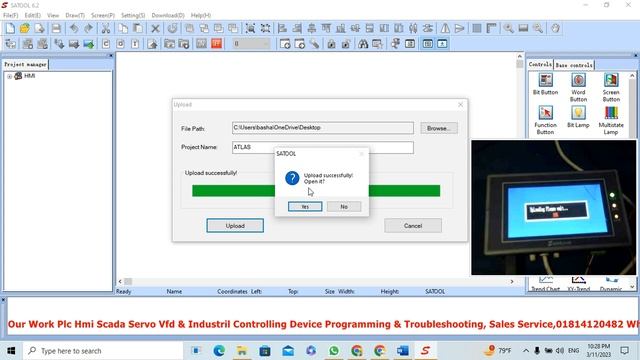Image resolution: width=640 pixels, height=360 pixels.
Task: Close the Upload dialog with X
Action: point(460,105)
